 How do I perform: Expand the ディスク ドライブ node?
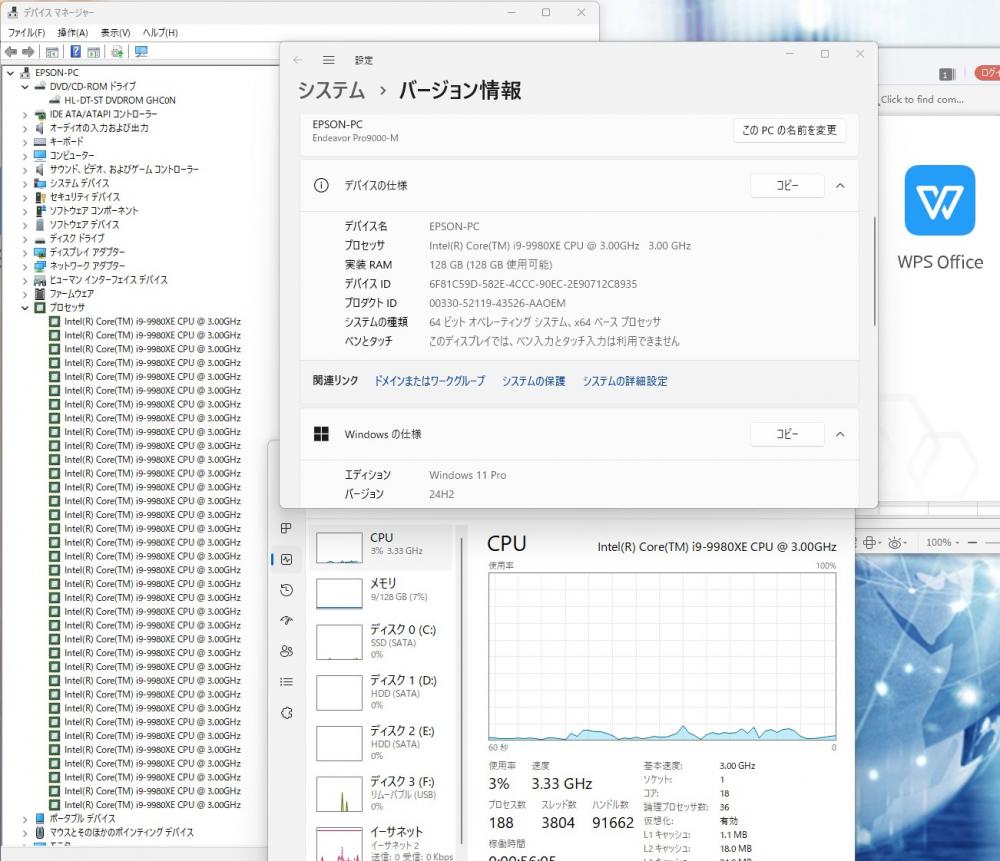click(x=25, y=239)
